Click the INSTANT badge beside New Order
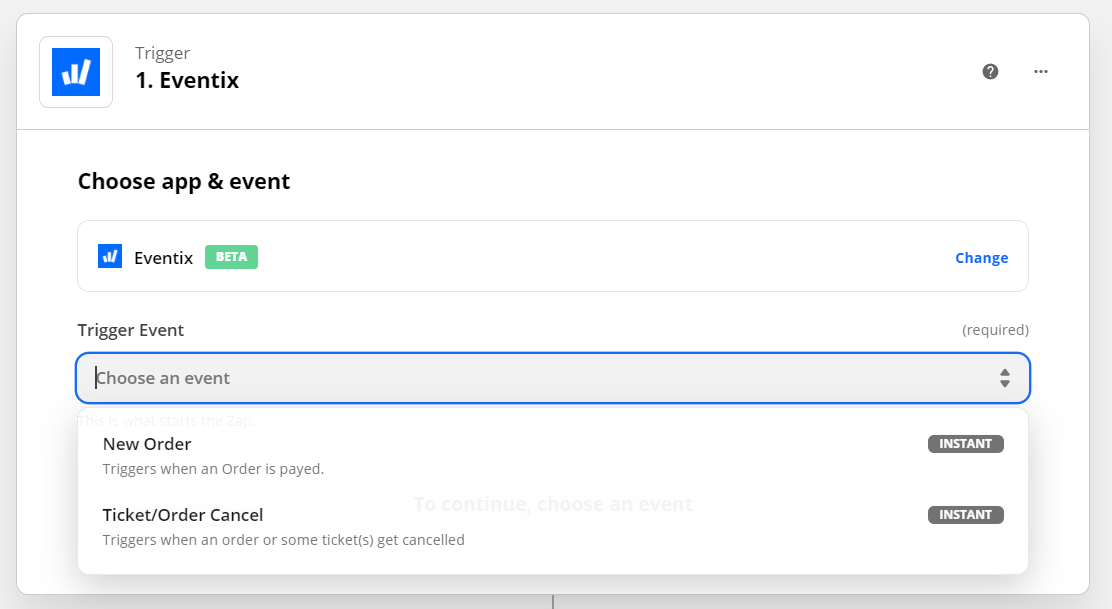 coord(965,444)
